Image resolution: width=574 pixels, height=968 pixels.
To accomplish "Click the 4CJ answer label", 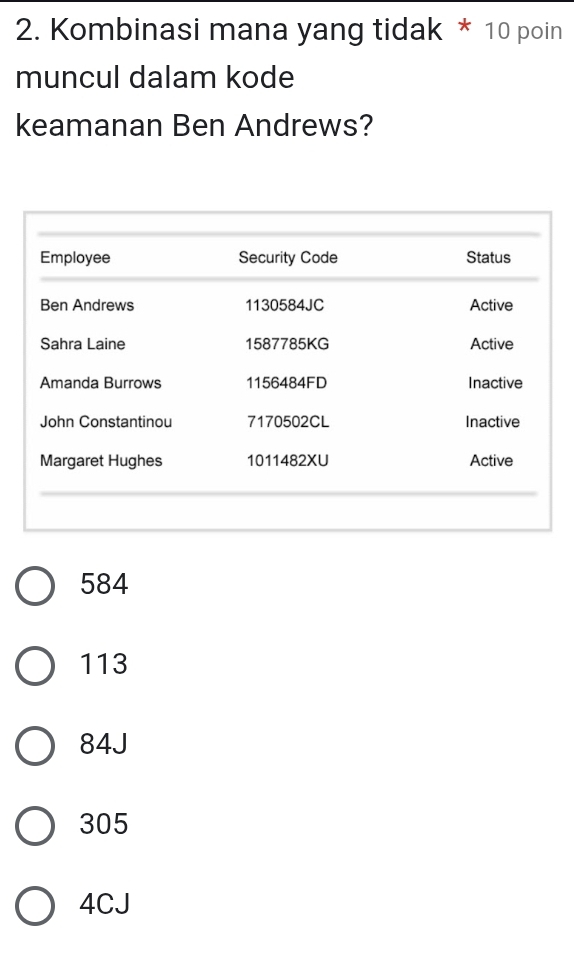I will click(x=104, y=904).
